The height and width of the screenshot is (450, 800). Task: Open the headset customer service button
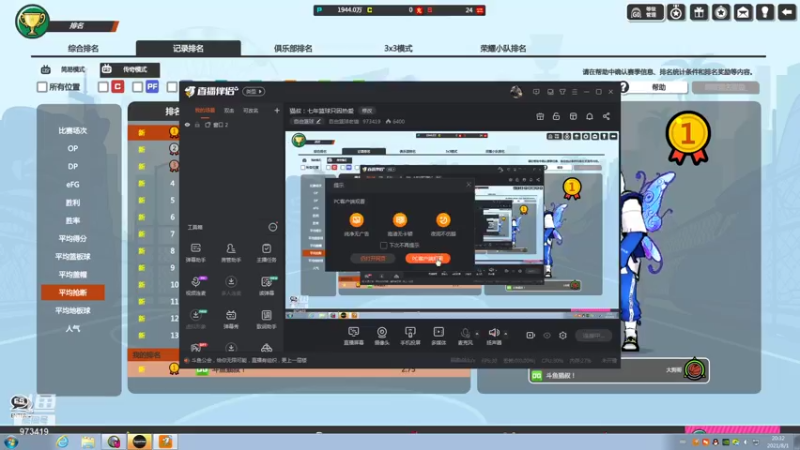pyautogui.click(x=645, y=12)
